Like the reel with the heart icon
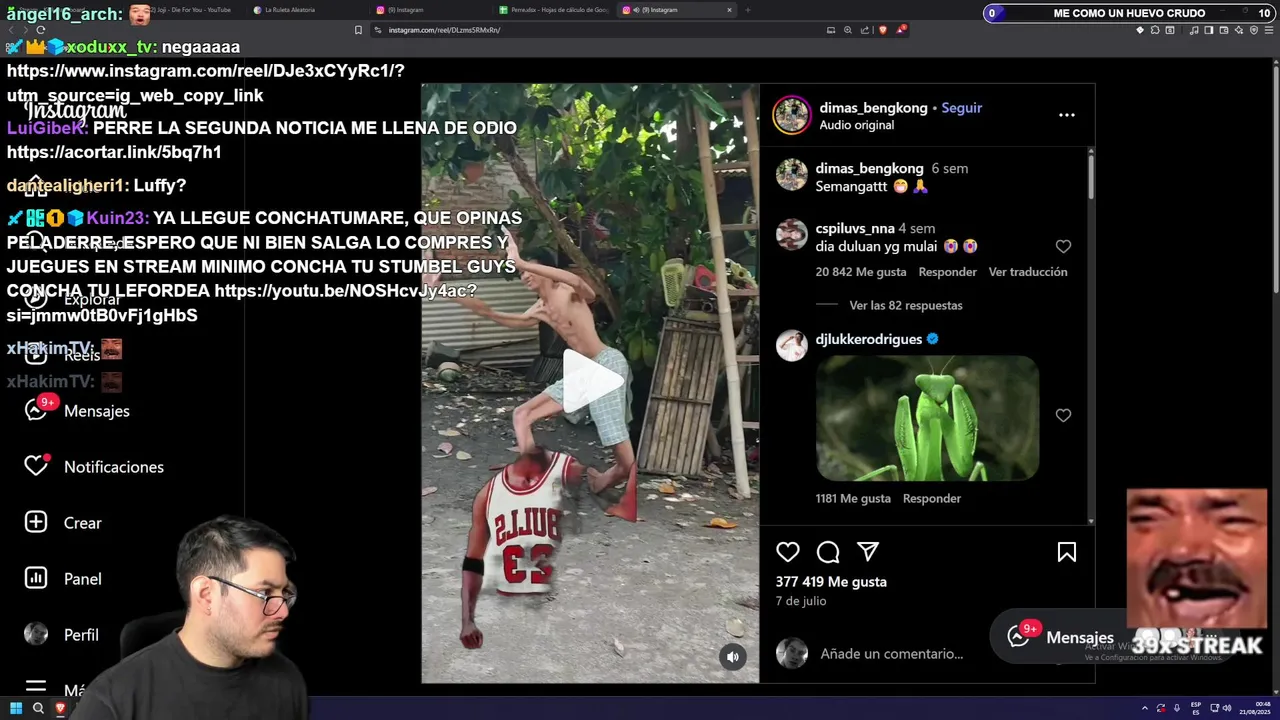1280x720 pixels. click(788, 552)
